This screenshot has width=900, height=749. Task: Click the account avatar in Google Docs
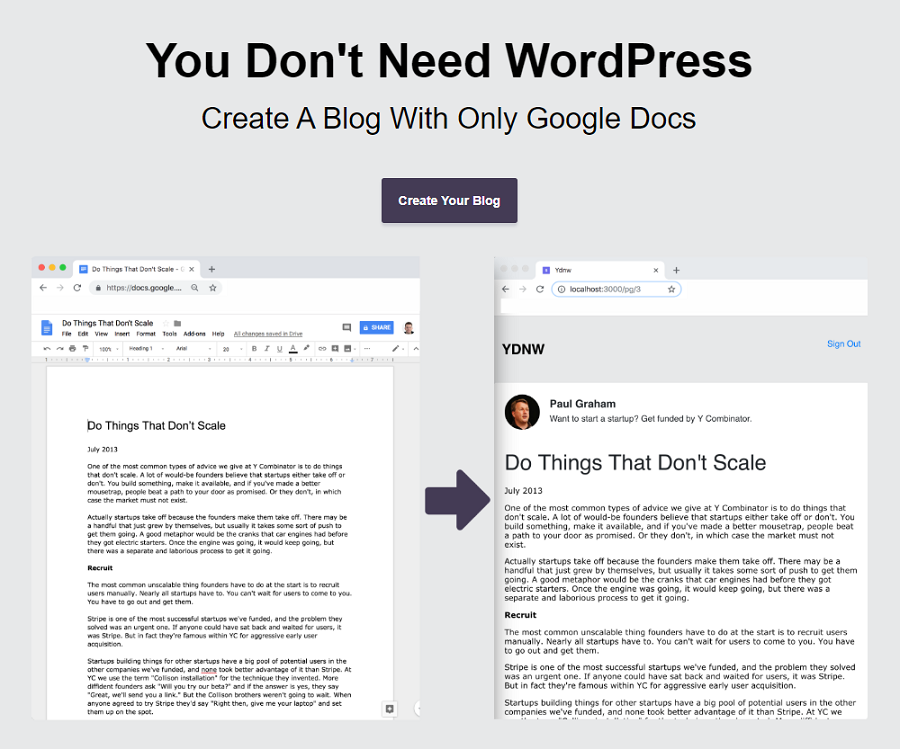[x=409, y=328]
